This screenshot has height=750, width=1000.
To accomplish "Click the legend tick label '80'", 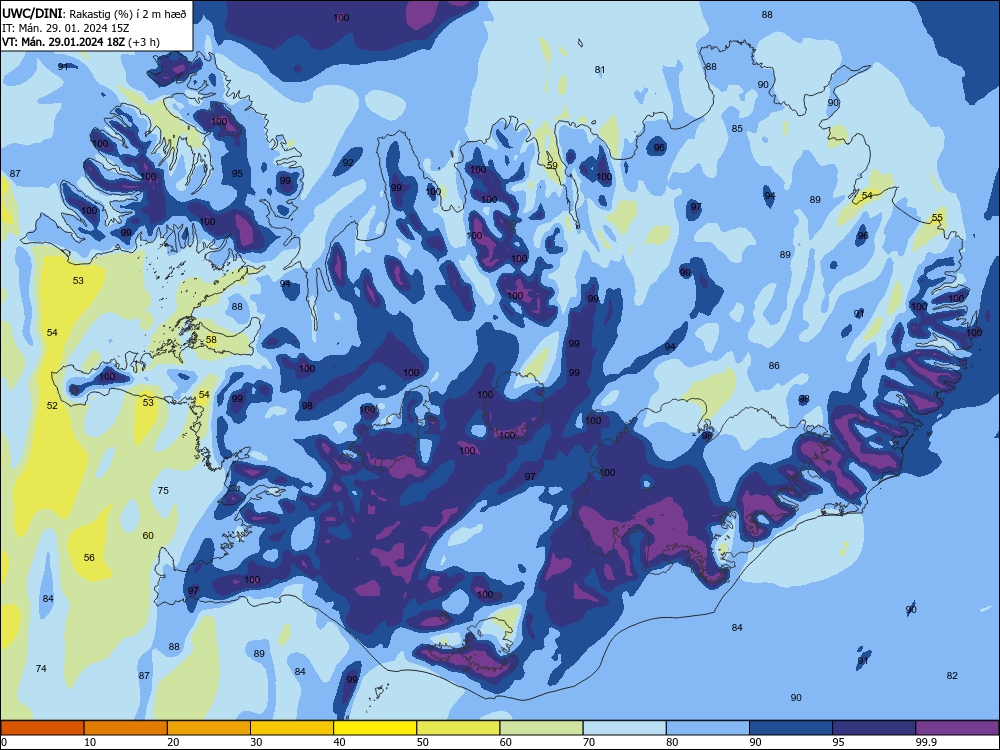I will pos(672,742).
